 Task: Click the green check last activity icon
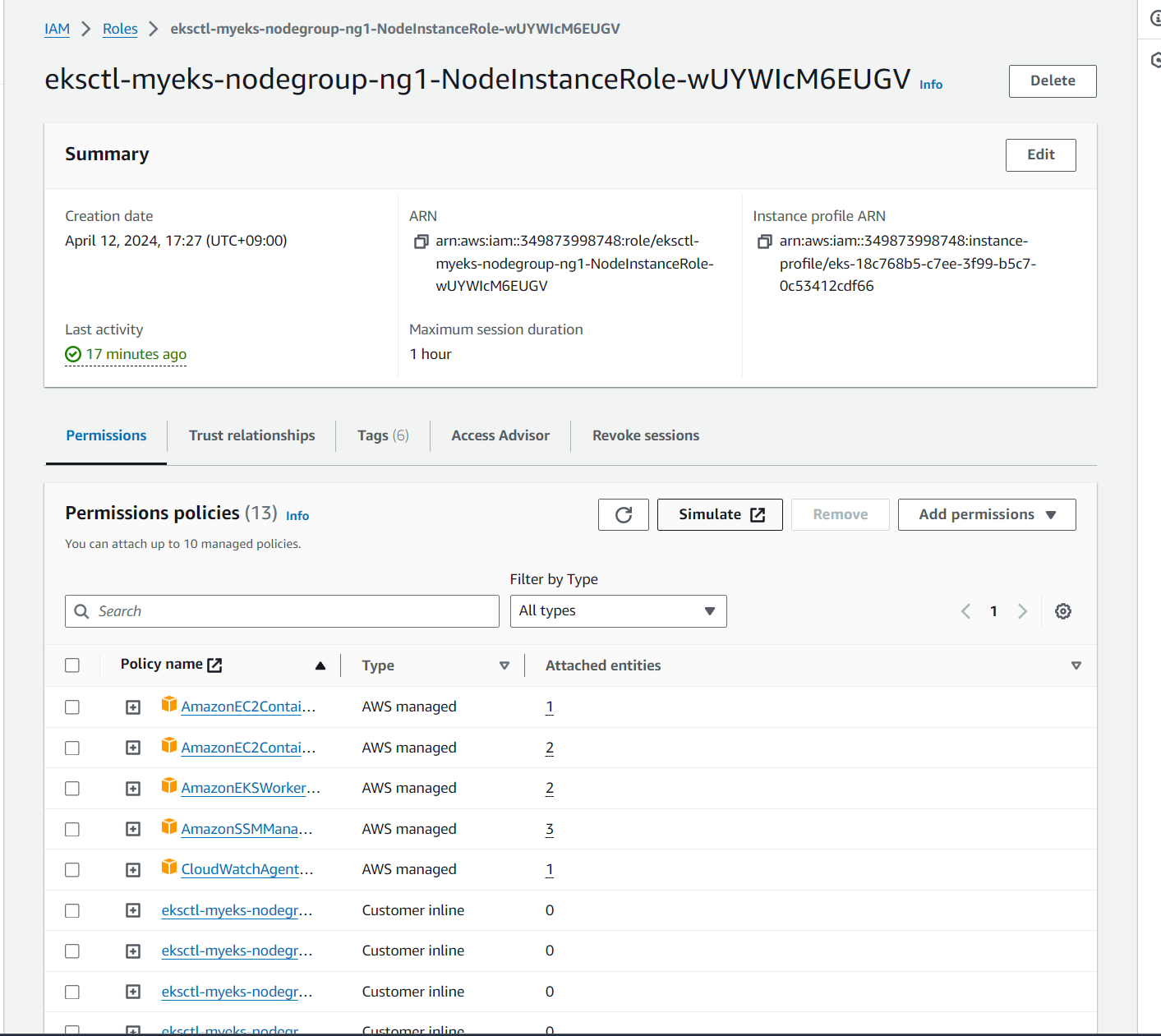pos(73,354)
